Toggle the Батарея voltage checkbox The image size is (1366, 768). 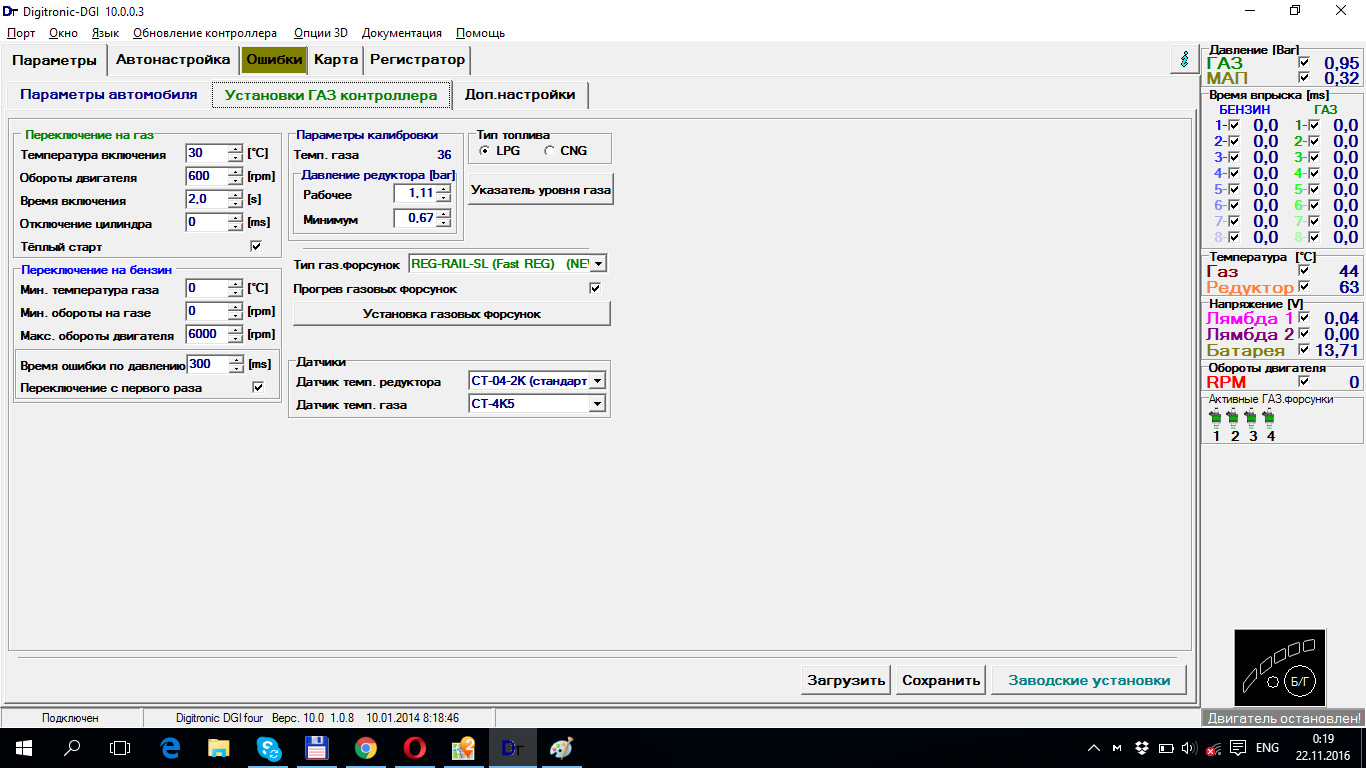[1303, 350]
